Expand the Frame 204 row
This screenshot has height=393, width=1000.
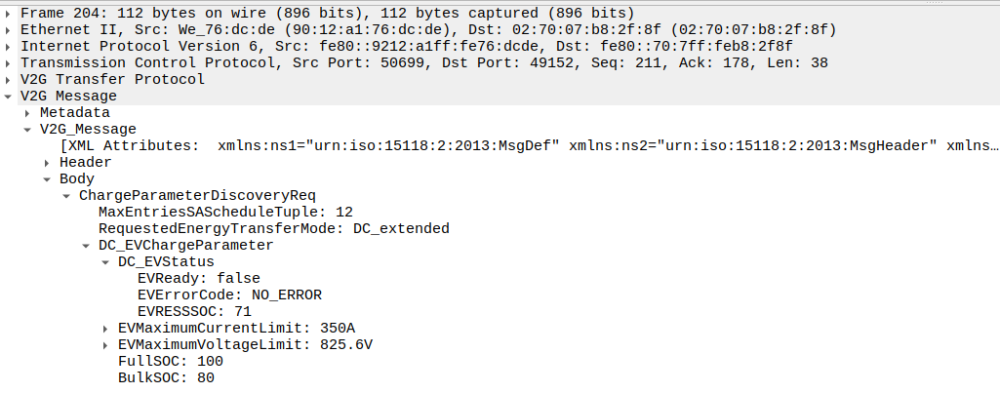click(x=7, y=13)
